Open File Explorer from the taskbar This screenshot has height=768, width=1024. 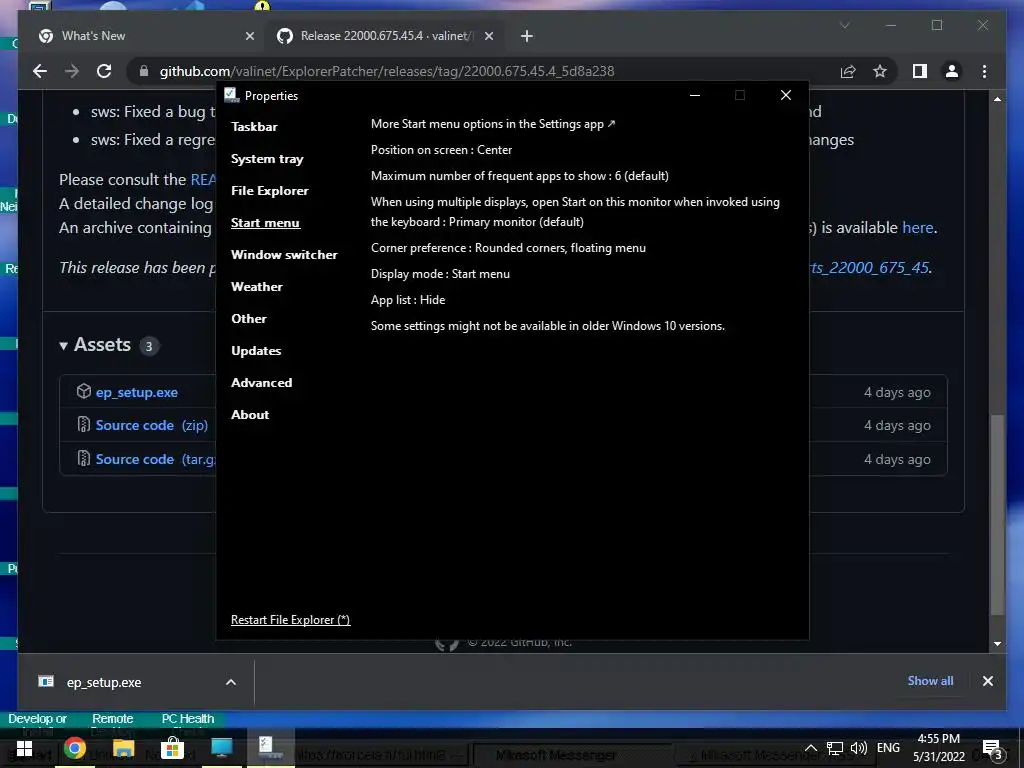[x=123, y=748]
